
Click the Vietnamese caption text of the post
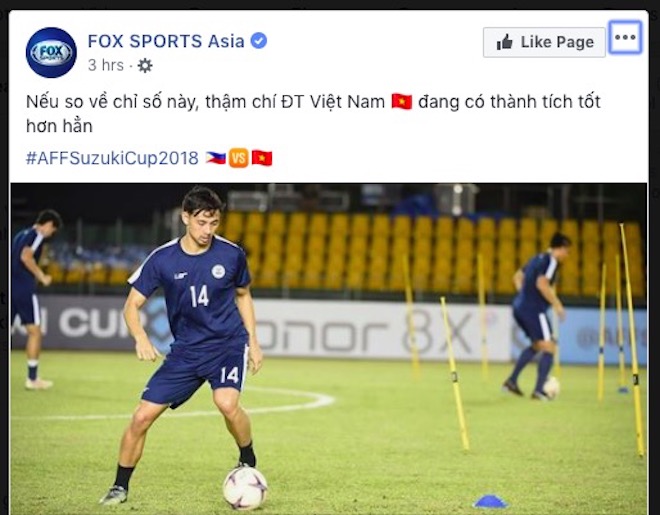(x=313, y=114)
